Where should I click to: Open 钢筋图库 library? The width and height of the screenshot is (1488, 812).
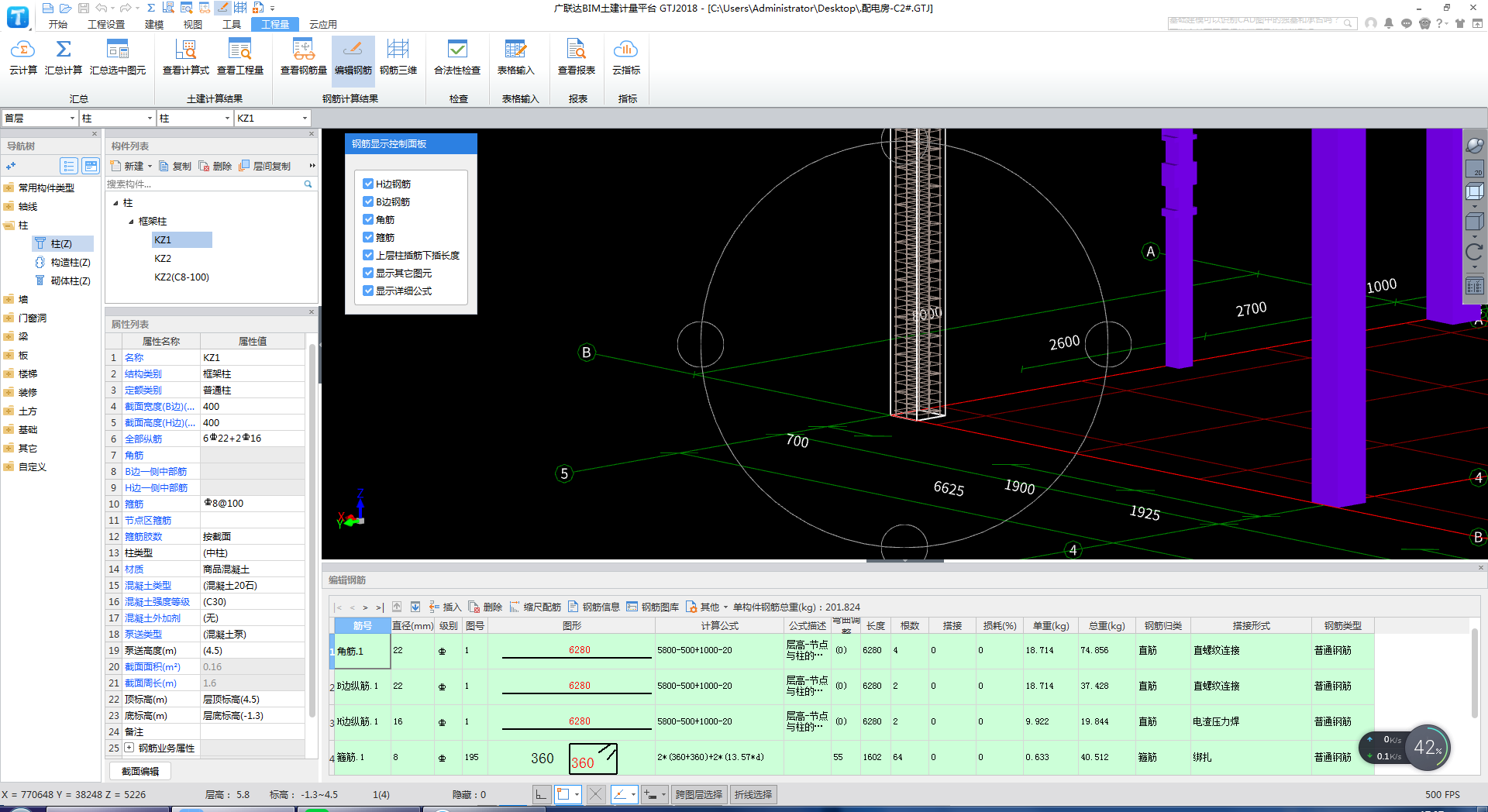(x=653, y=607)
